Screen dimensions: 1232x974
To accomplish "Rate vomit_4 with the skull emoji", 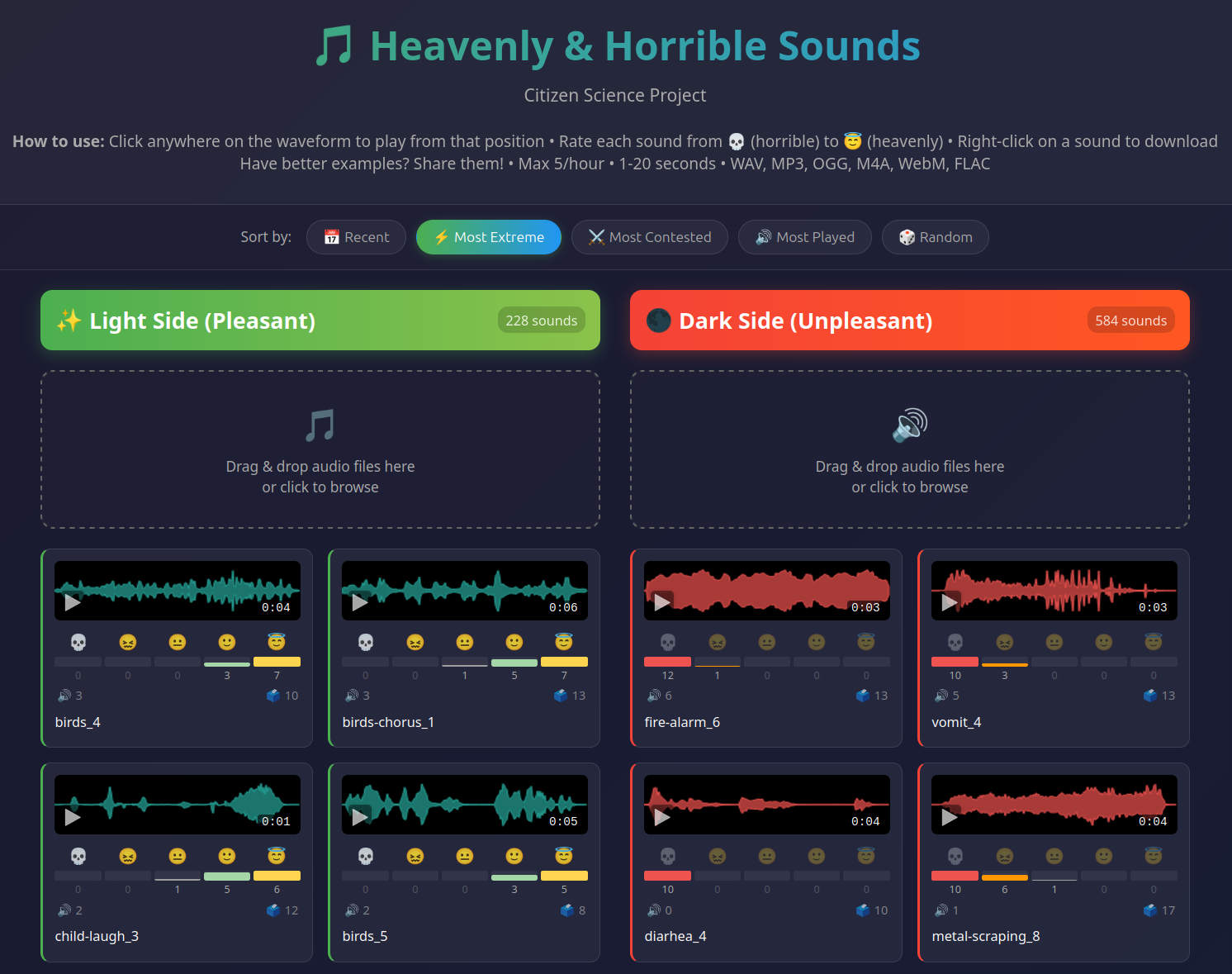I will [x=955, y=642].
